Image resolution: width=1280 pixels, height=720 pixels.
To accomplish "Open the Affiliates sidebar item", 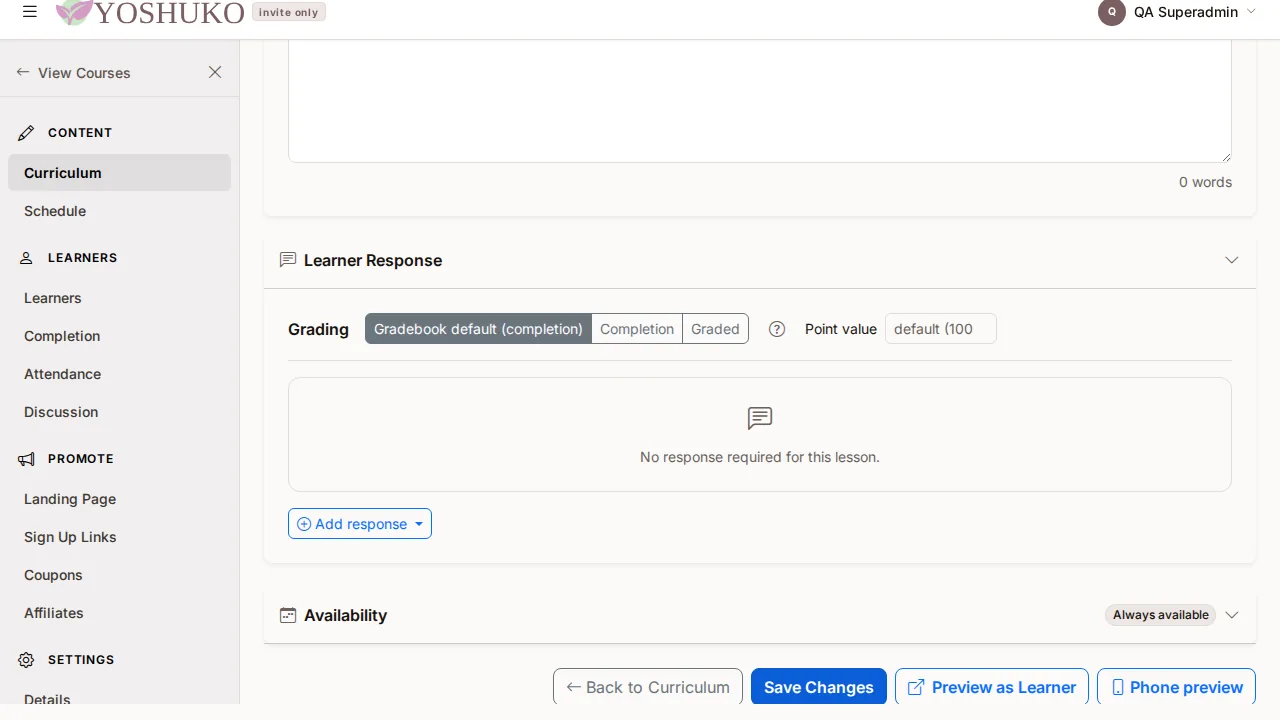I will click(x=119, y=613).
